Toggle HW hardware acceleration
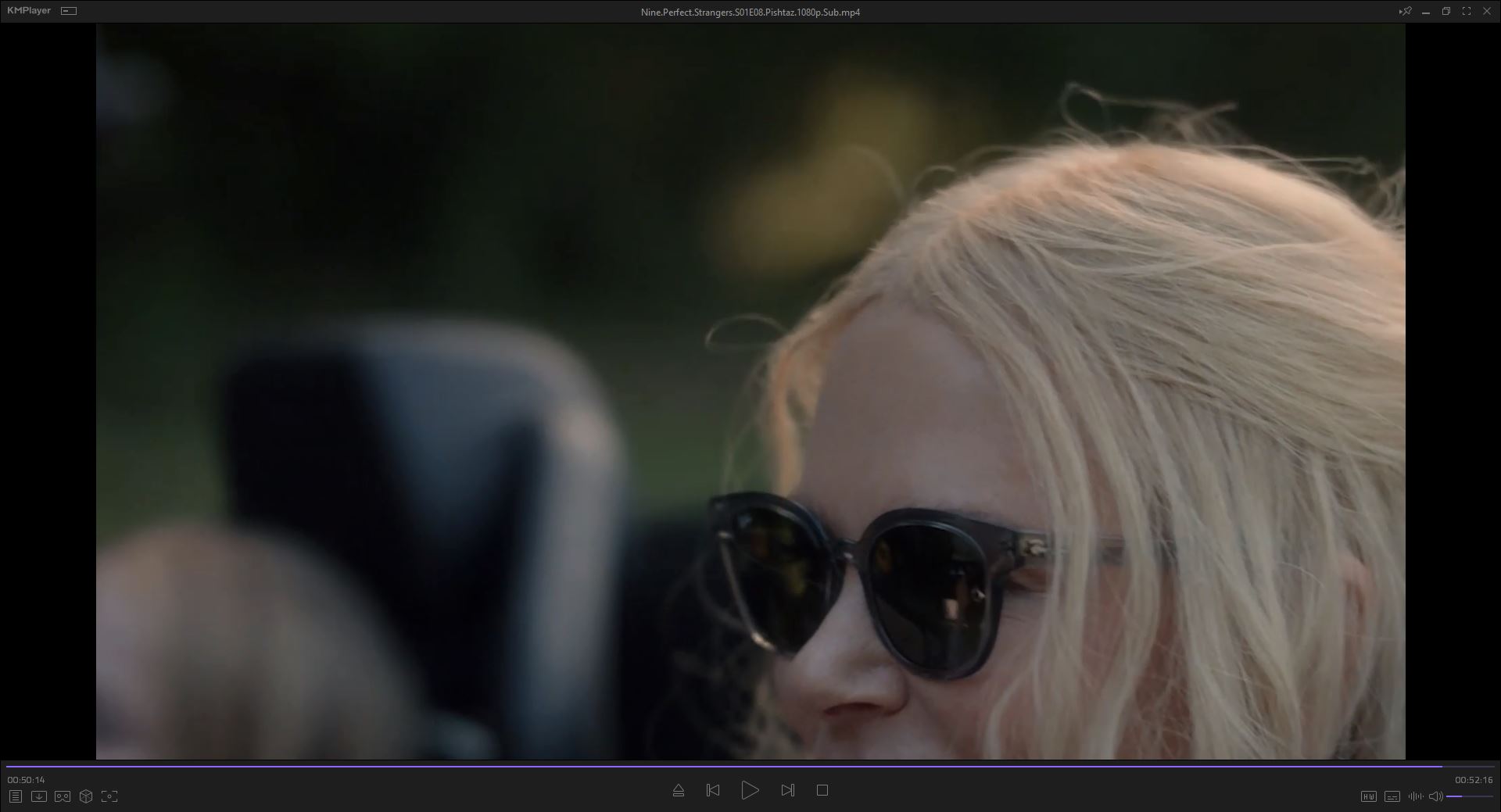1501x812 pixels. (1368, 796)
